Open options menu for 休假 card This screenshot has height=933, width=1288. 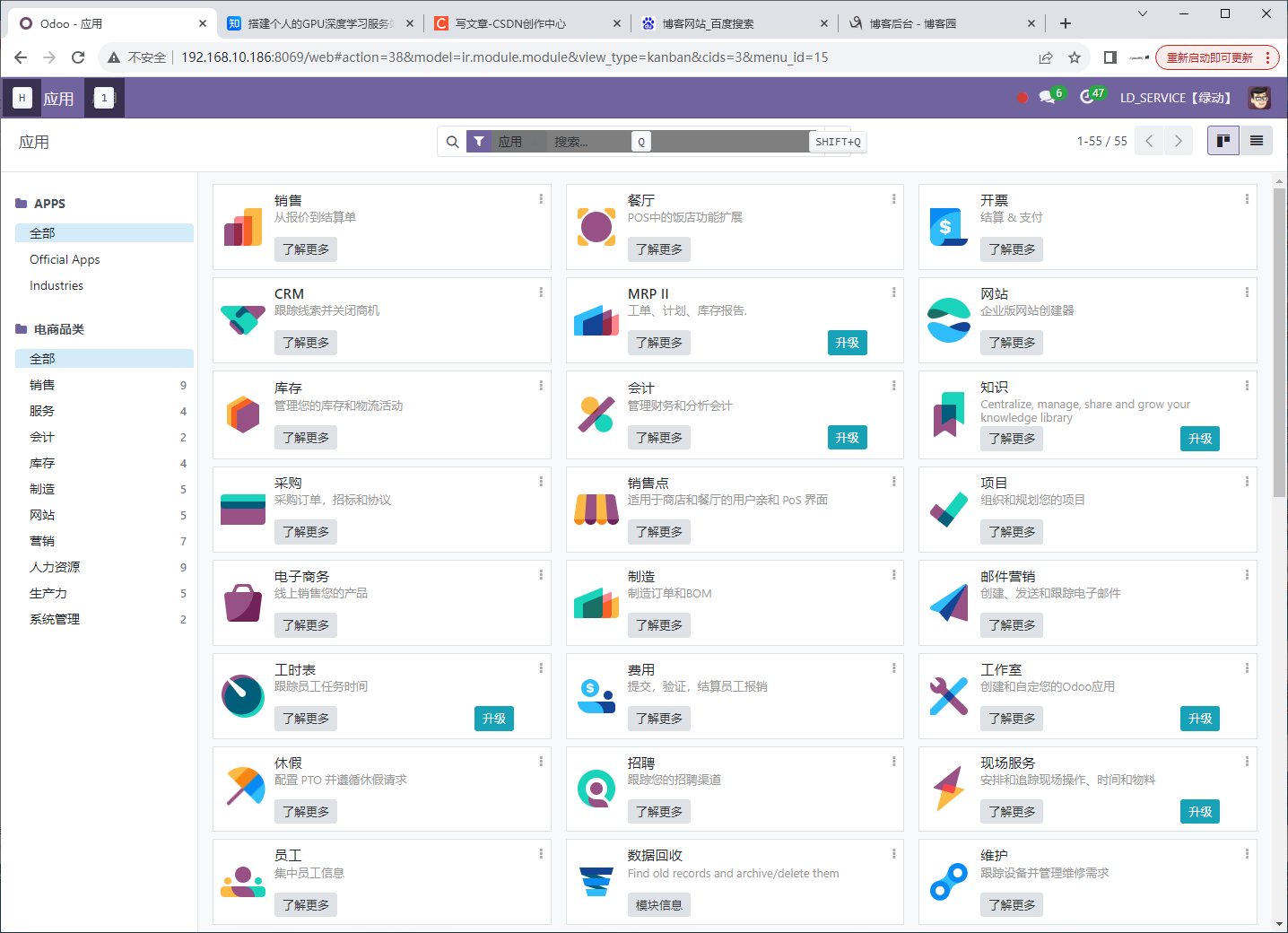541,762
